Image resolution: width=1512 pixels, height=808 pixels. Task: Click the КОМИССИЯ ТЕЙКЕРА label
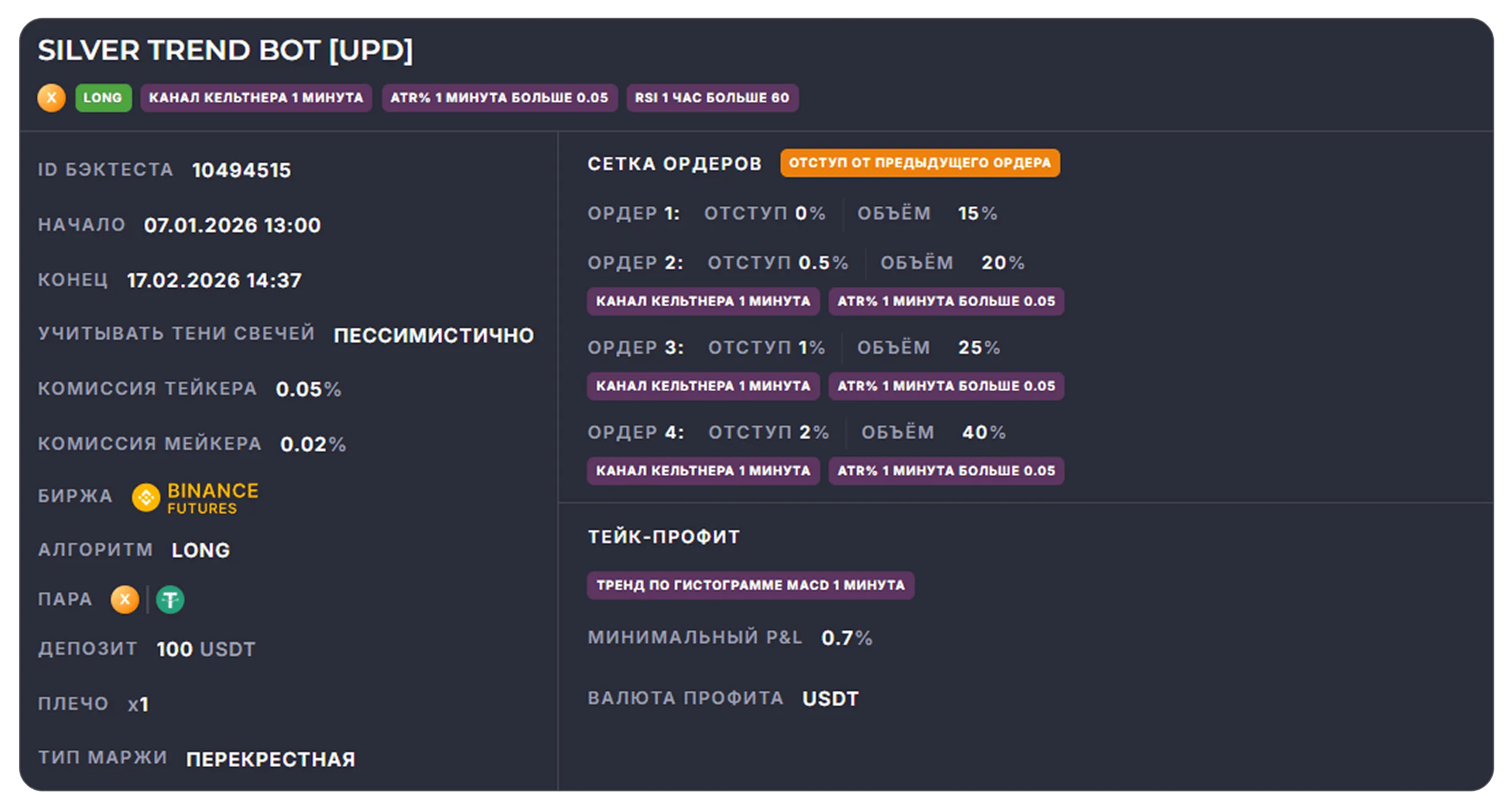click(x=147, y=389)
